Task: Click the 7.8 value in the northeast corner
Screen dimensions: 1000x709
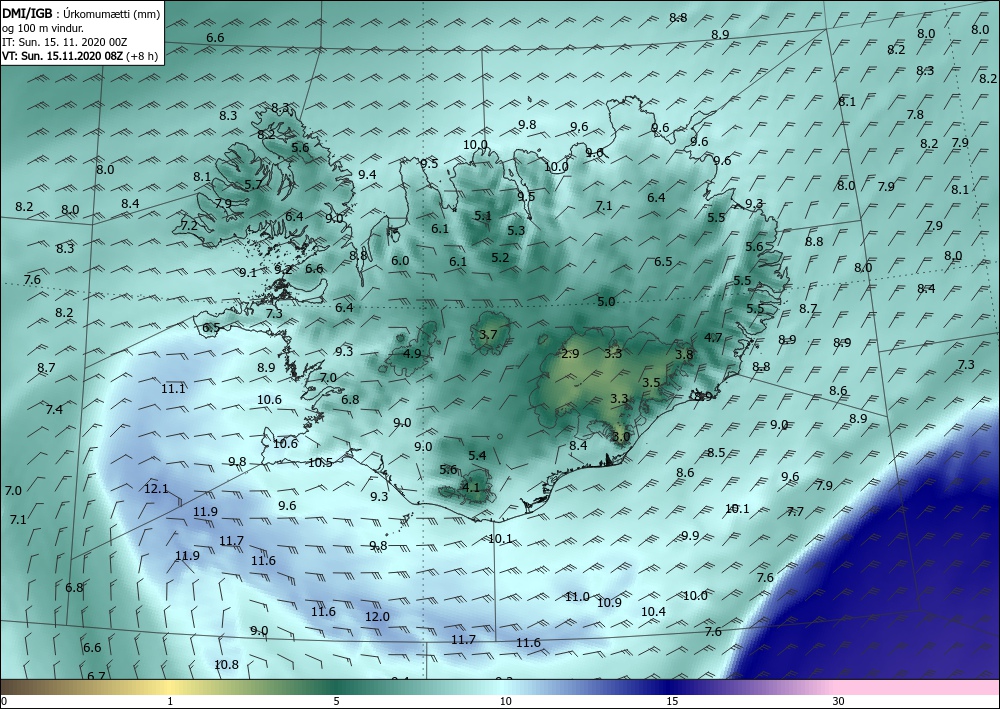Action: (915, 115)
